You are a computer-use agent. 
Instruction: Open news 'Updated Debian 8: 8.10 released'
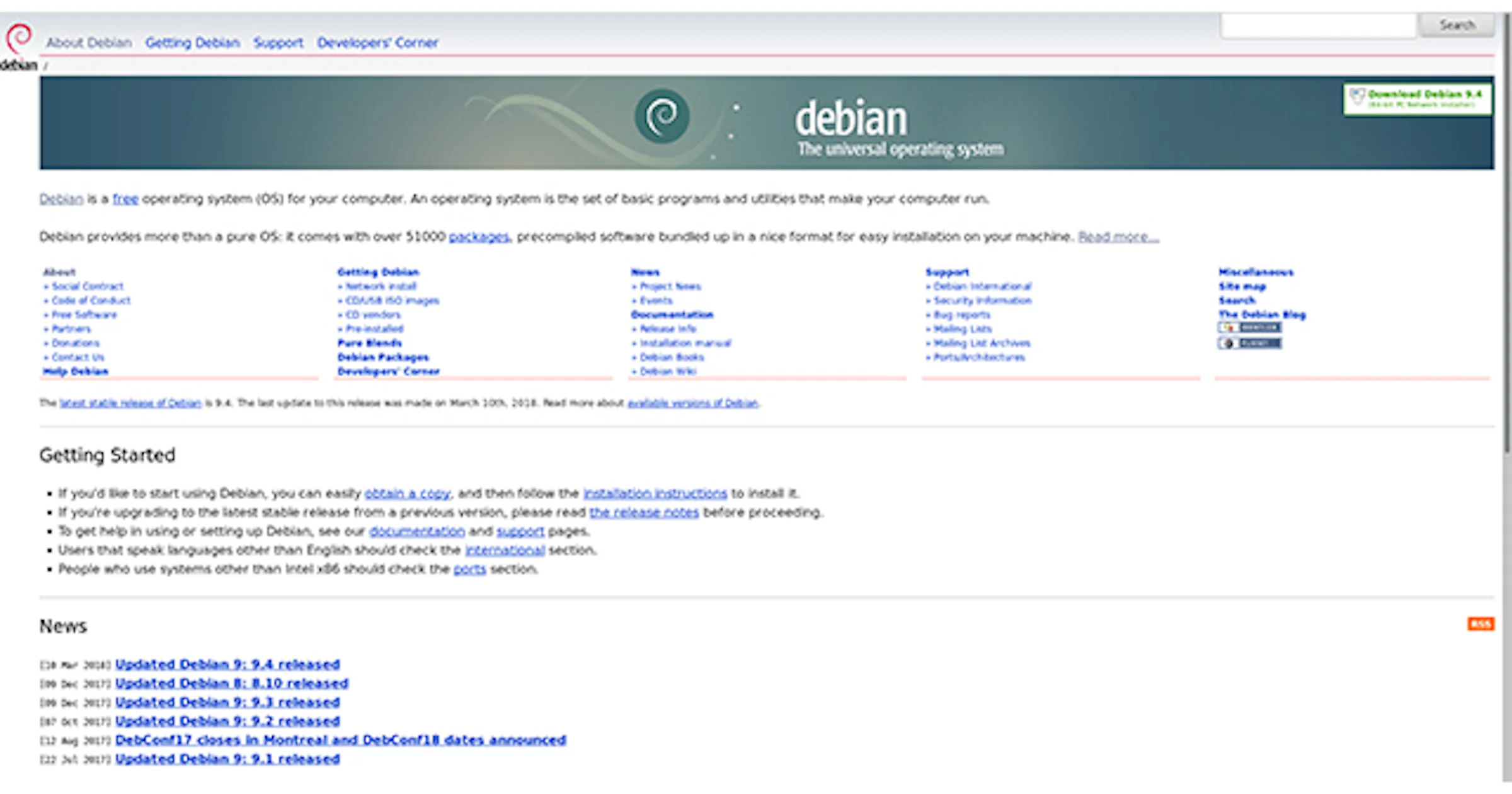point(232,683)
